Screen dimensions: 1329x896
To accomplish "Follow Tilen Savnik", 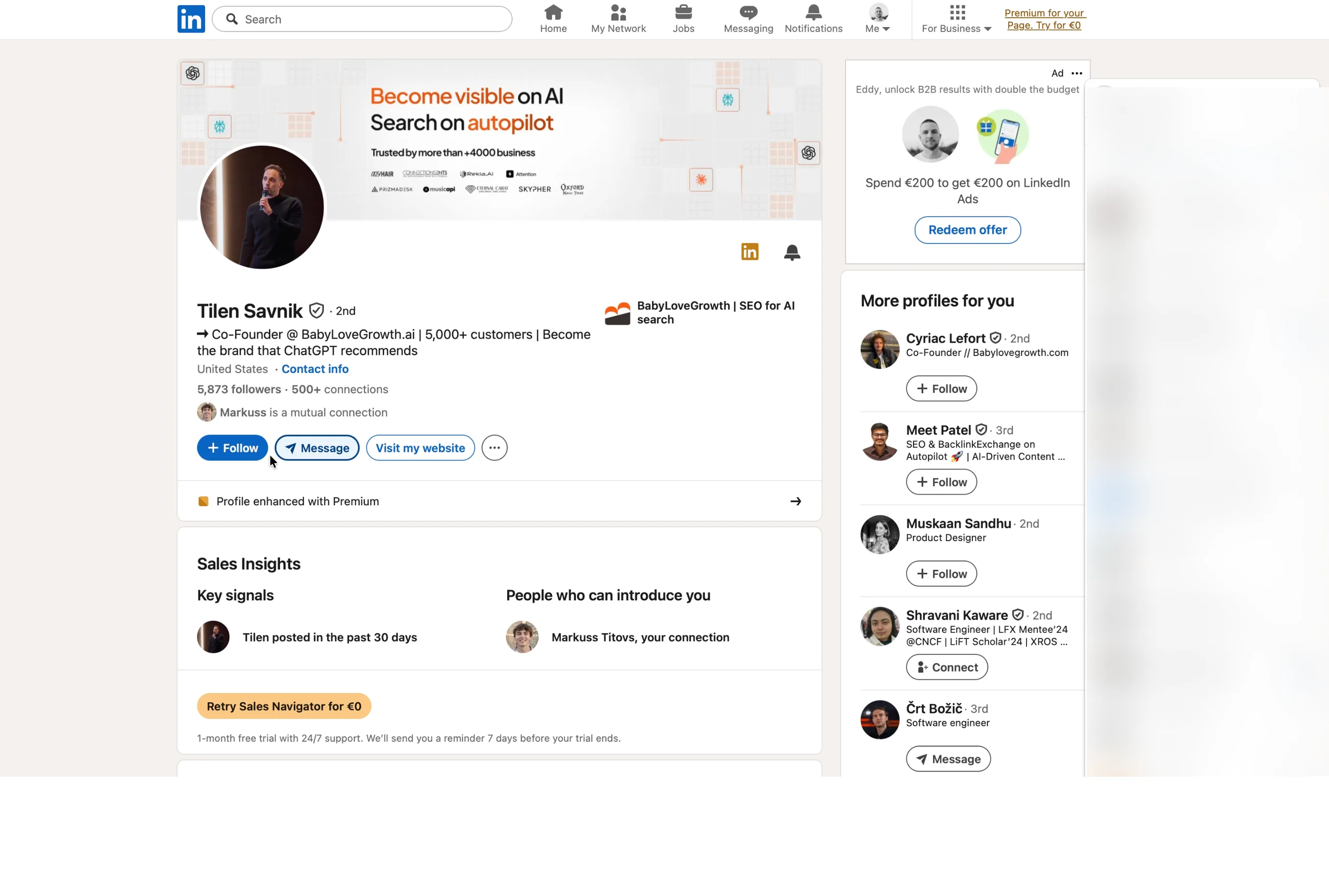I will point(232,447).
